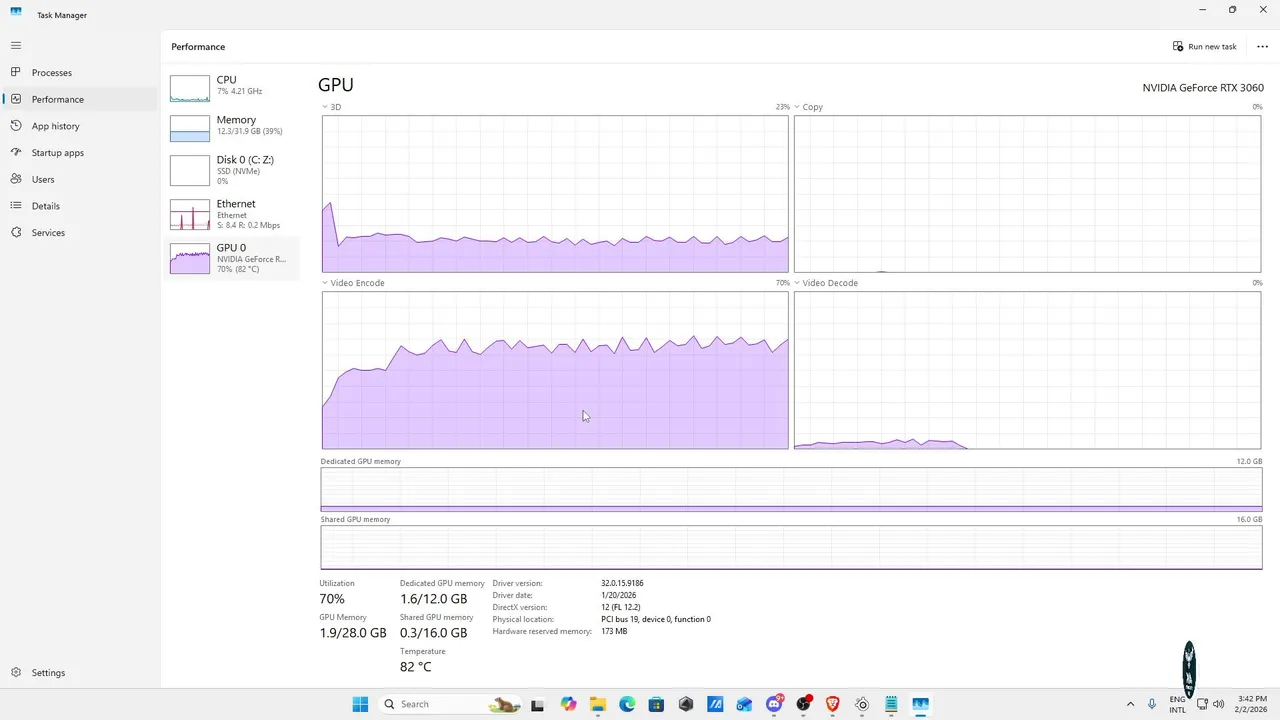Show hidden system tray icons
The width and height of the screenshot is (1280, 720).
1131,704
